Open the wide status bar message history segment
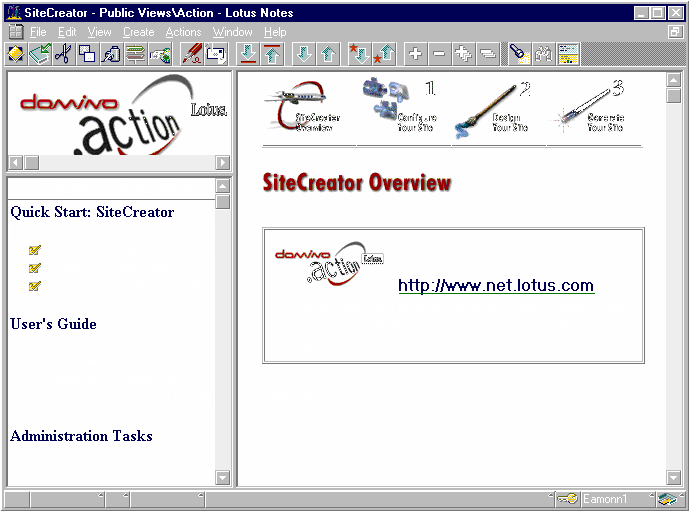This screenshot has height=512, width=690. [380, 499]
